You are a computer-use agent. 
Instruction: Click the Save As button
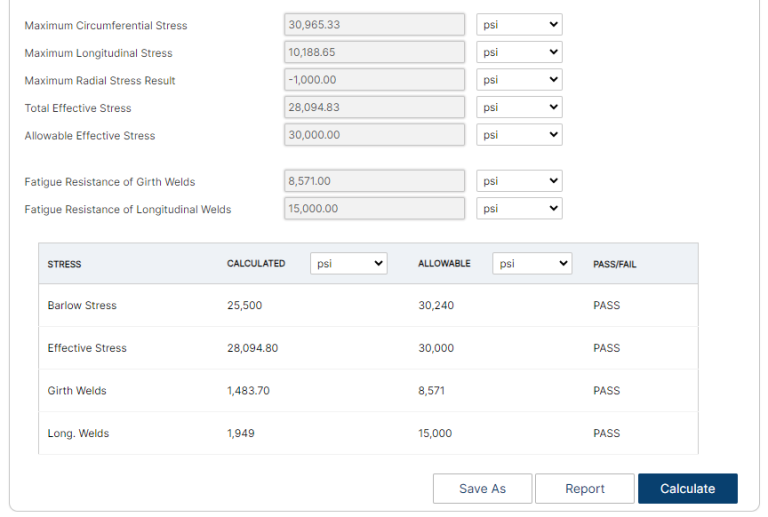(482, 488)
